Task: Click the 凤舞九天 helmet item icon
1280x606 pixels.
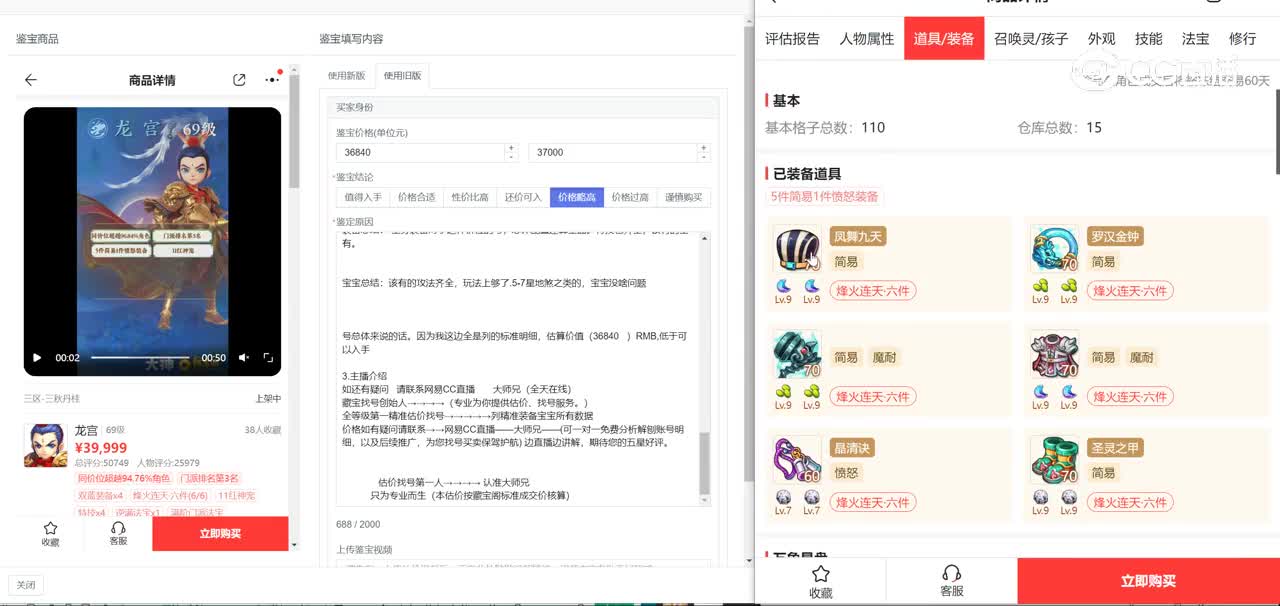Action: [797, 249]
